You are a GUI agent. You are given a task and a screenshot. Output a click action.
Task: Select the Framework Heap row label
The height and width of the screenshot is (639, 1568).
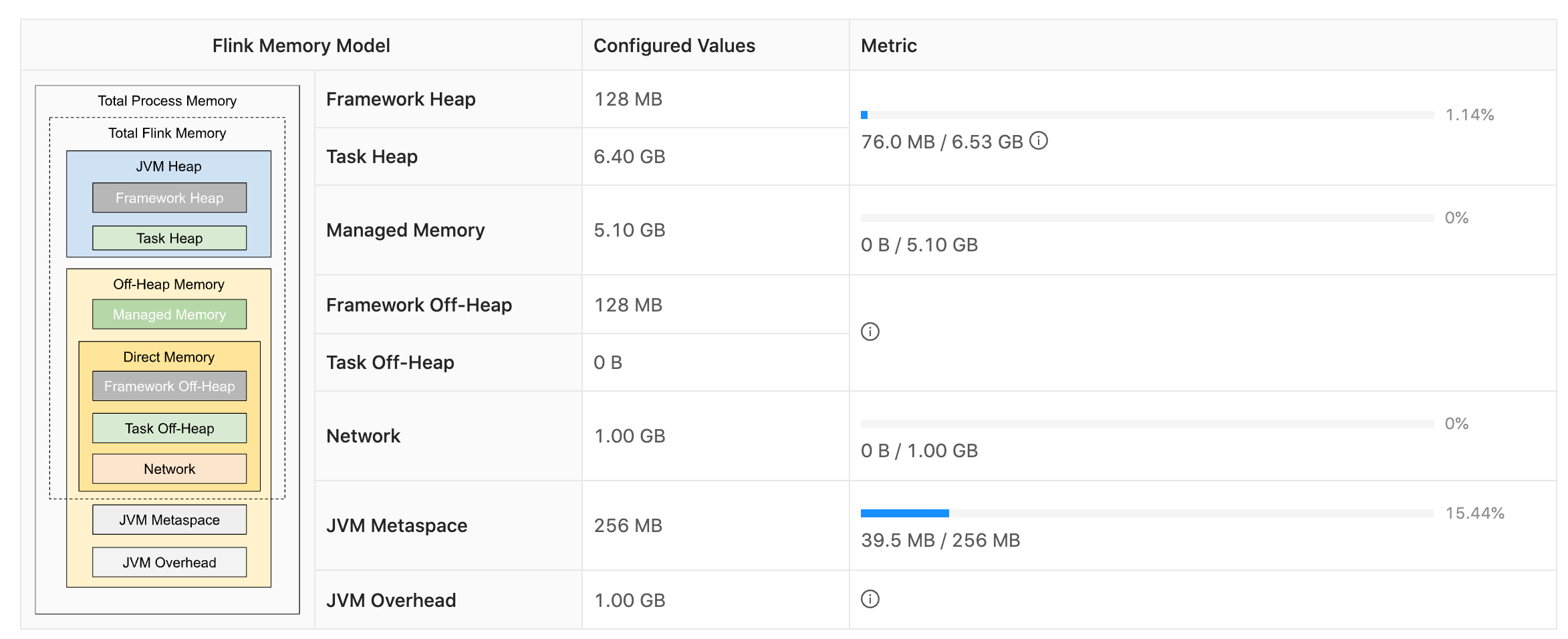[x=400, y=99]
